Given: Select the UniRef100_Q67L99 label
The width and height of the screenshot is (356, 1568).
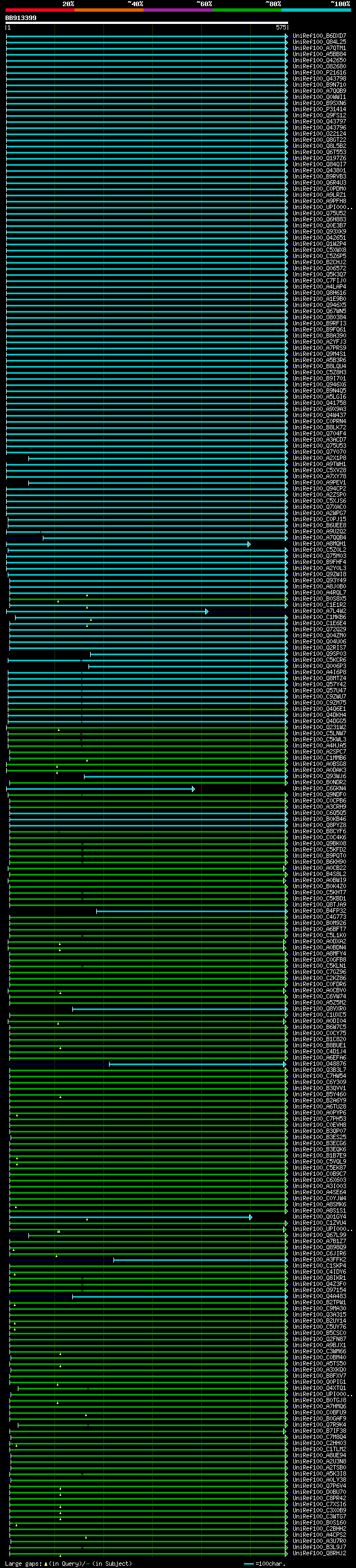Looking at the screenshot, I should point(319,1235).
